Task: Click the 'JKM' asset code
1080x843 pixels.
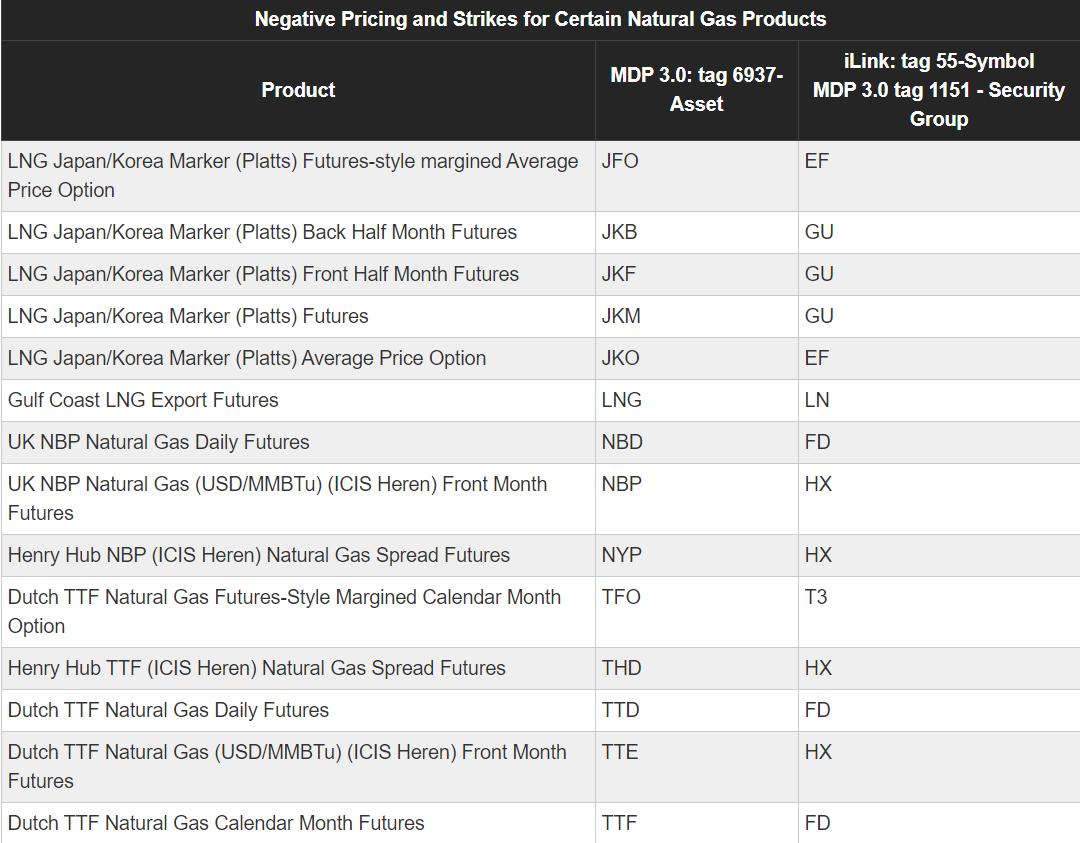Action: 621,316
